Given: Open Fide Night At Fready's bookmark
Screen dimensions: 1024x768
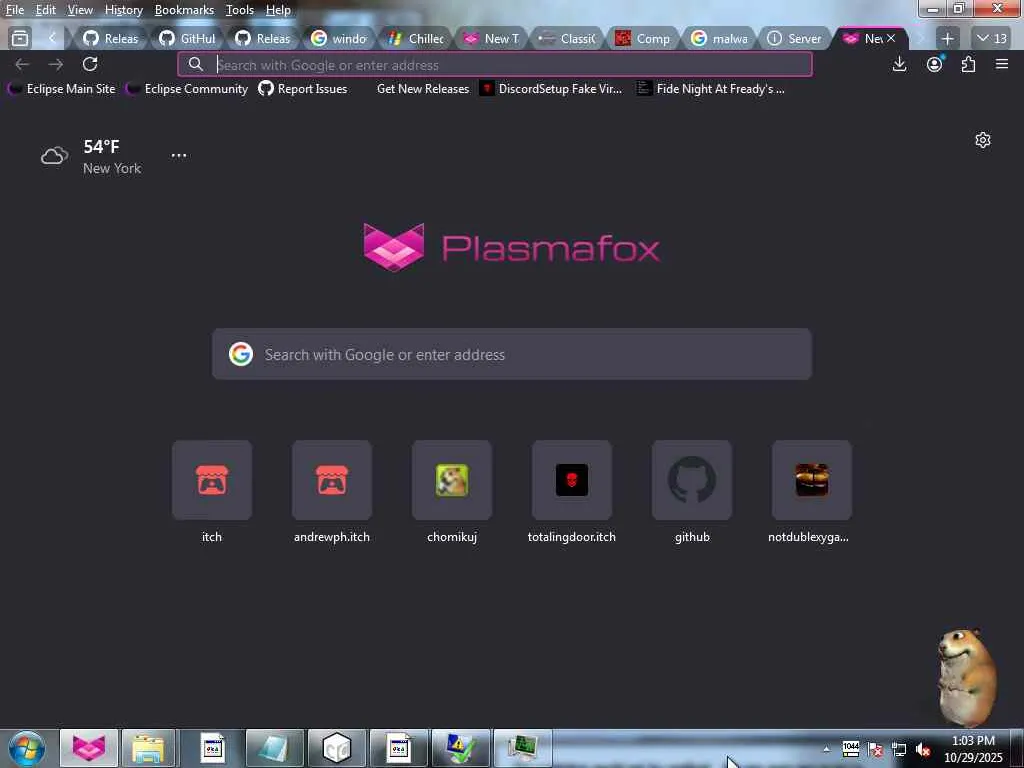Looking at the screenshot, I should (711, 89).
